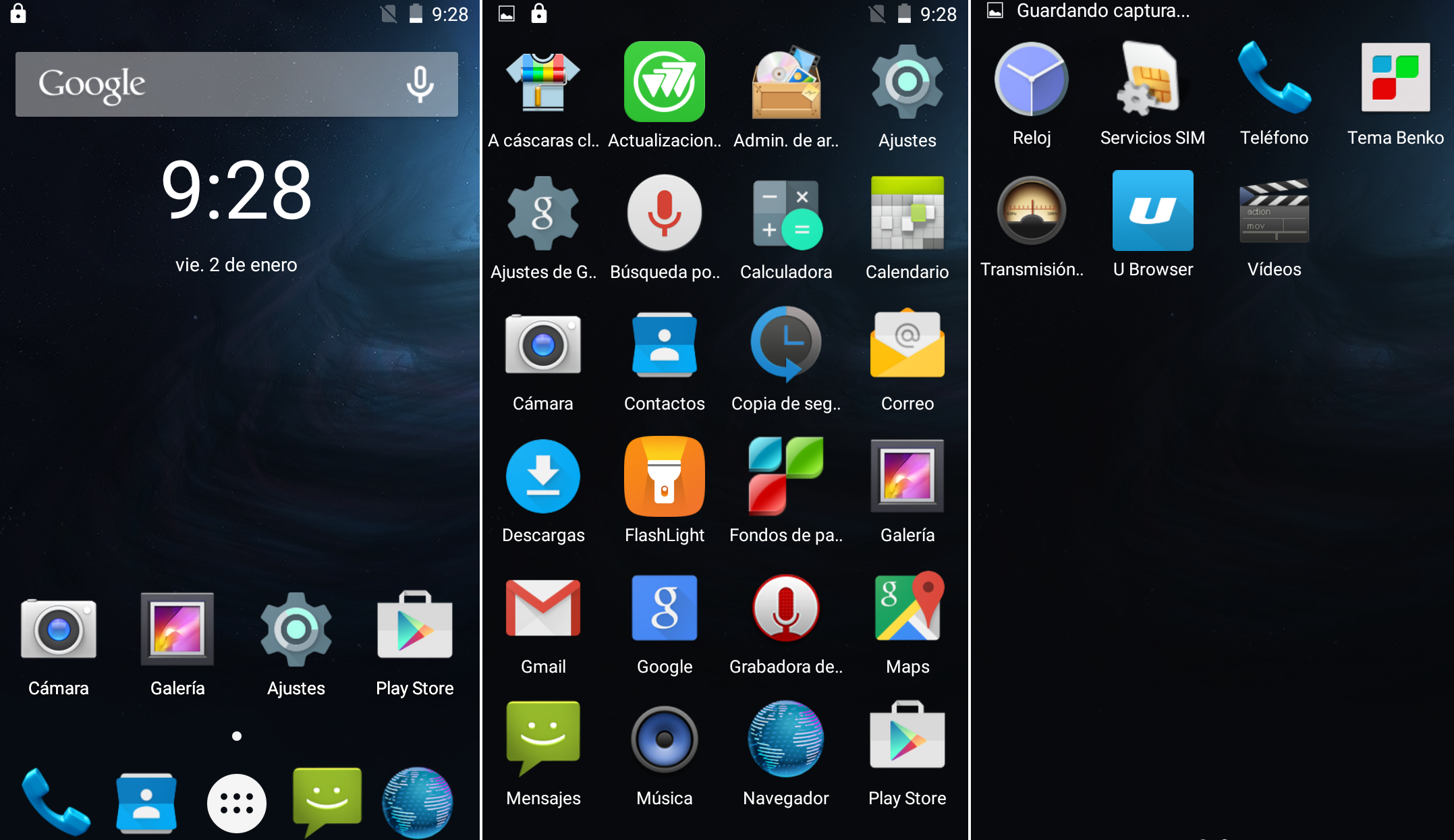The width and height of the screenshot is (1454, 840).
Task: Open the app drawer button
Action: point(237,804)
